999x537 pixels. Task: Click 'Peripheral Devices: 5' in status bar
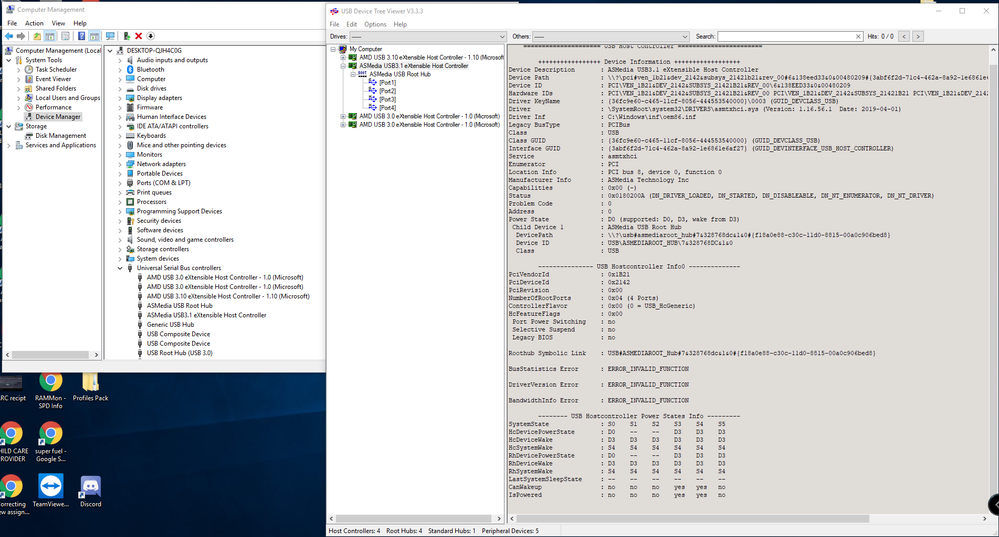[510, 531]
